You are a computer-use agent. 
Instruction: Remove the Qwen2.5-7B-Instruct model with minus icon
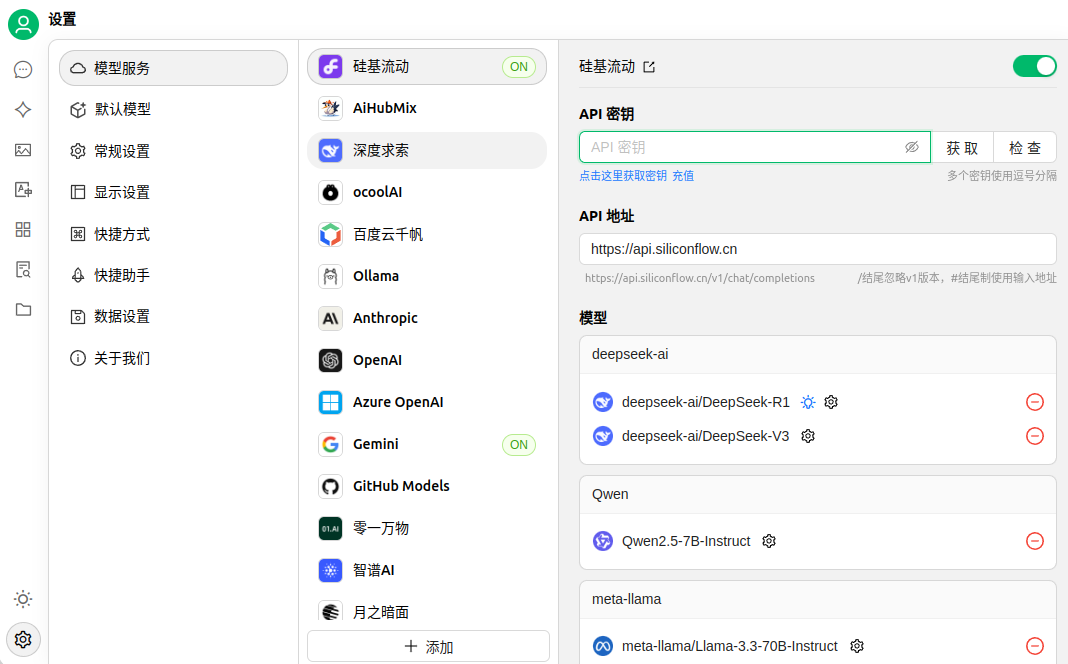(x=1035, y=541)
